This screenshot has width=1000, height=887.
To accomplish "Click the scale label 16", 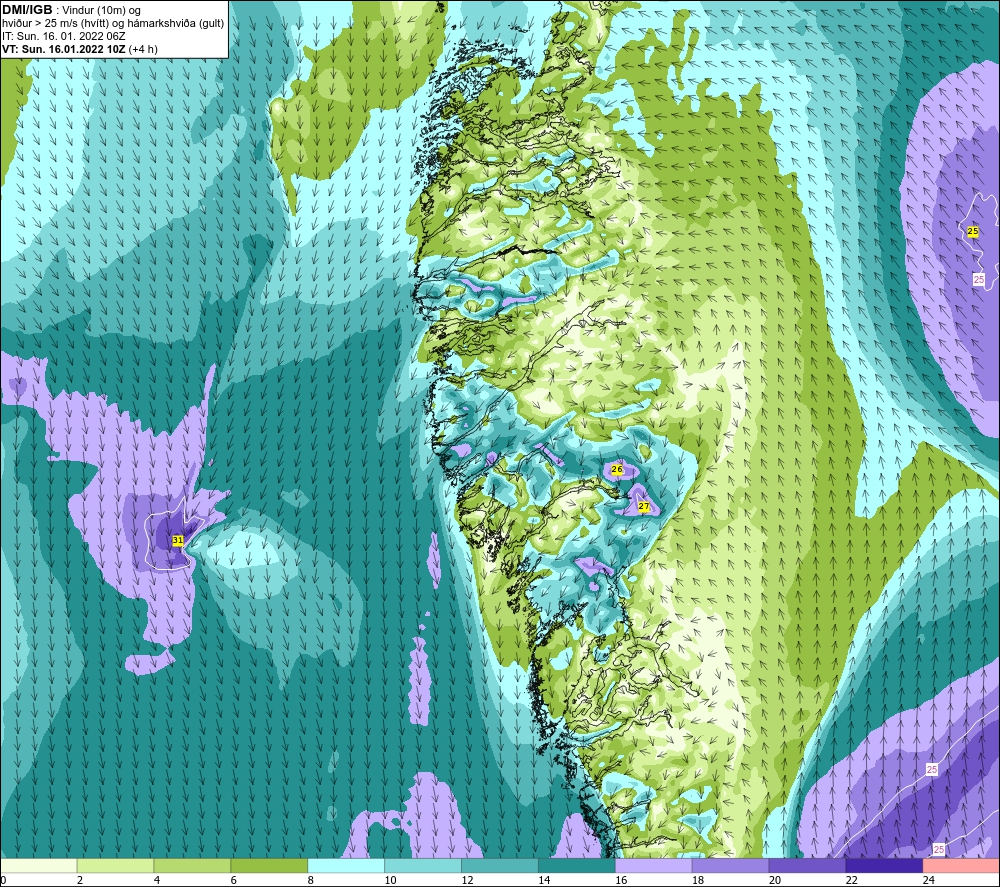I will pyautogui.click(x=621, y=880).
